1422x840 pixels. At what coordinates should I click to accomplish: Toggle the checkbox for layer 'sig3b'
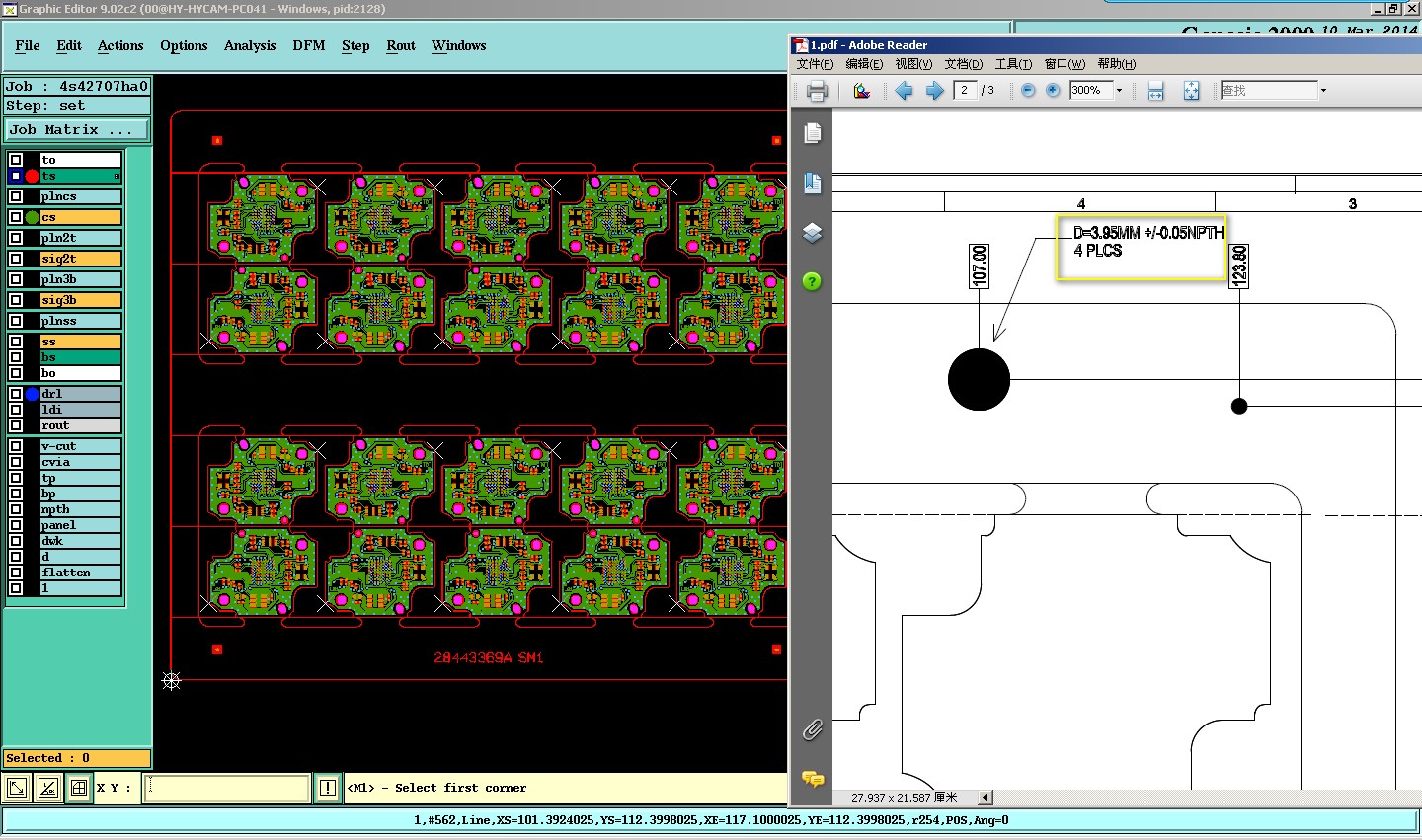tap(16, 300)
